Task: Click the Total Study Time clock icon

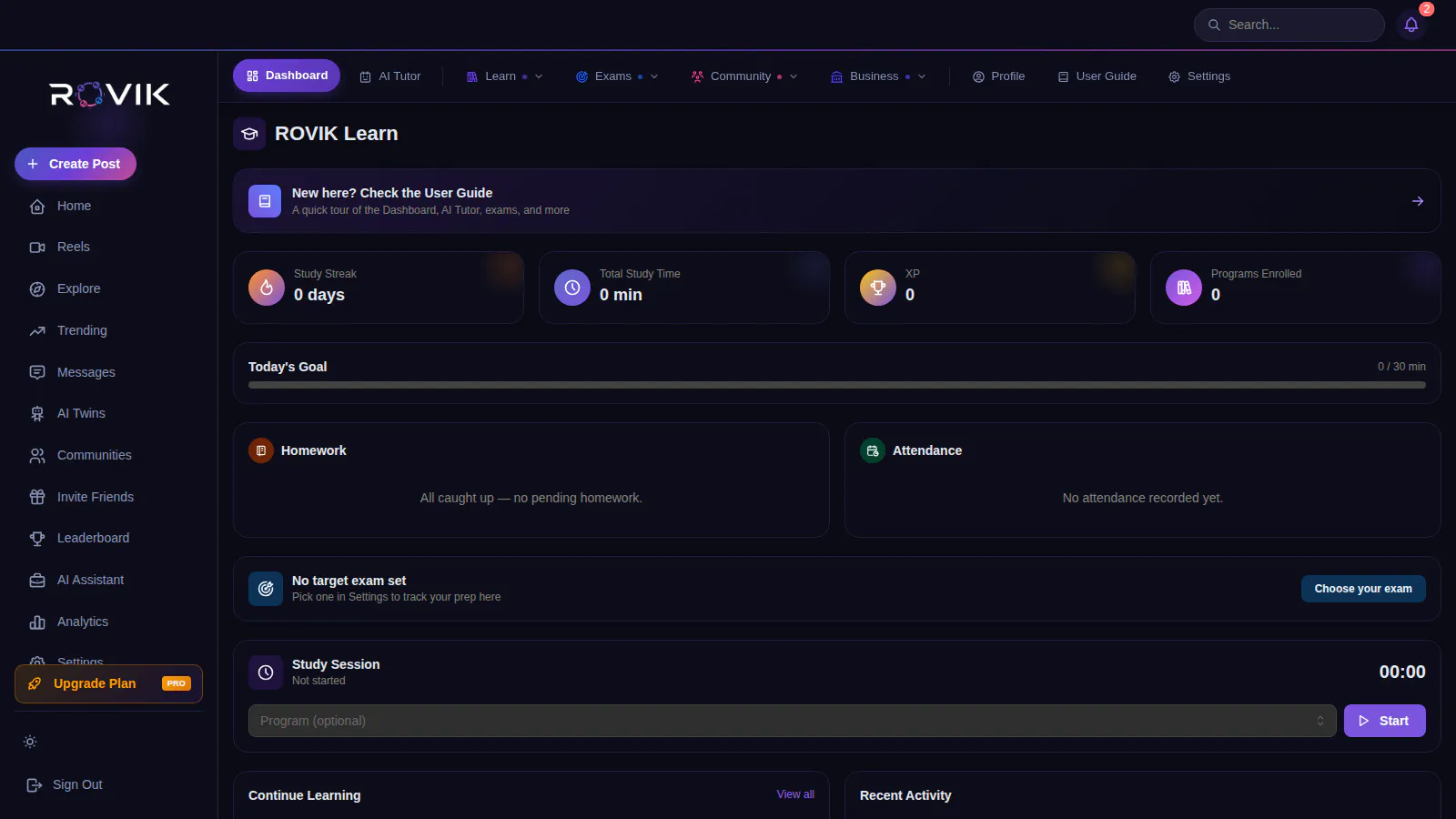Action: click(x=572, y=288)
